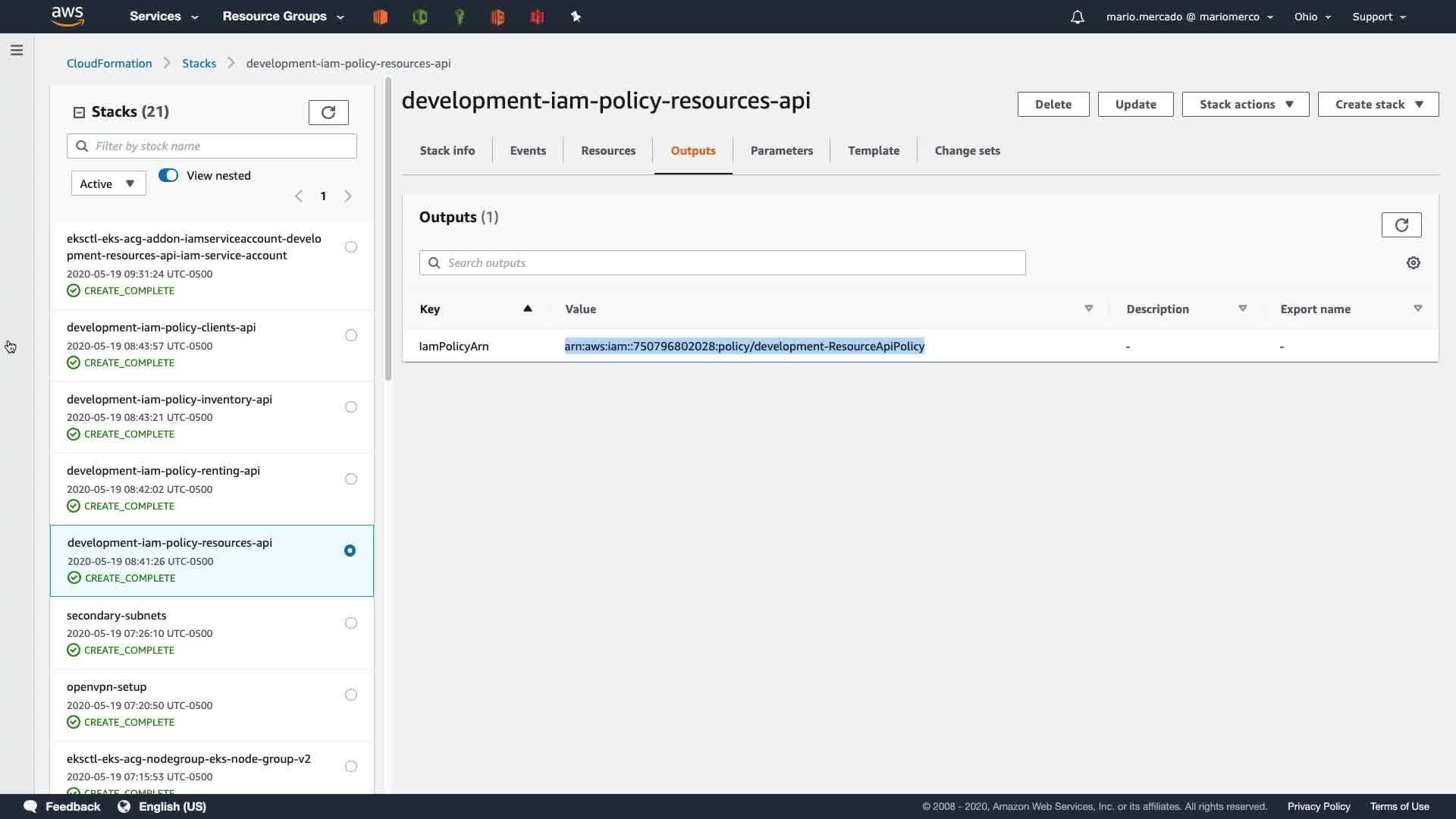
Task: Select the openvpn-setup stack radio button
Action: coord(350,695)
